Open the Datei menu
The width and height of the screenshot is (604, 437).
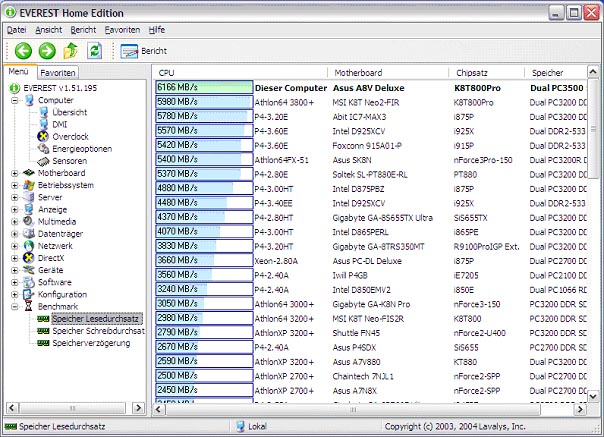[x=17, y=30]
